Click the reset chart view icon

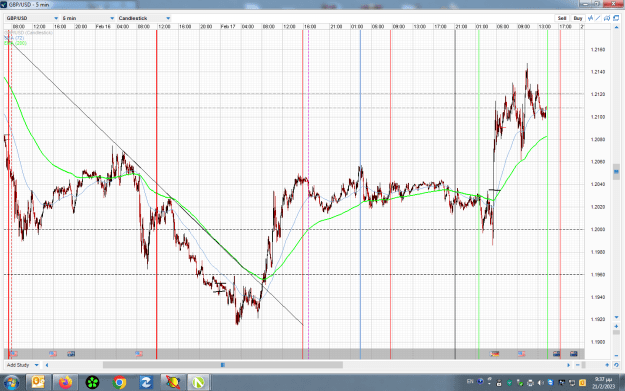click(616, 365)
